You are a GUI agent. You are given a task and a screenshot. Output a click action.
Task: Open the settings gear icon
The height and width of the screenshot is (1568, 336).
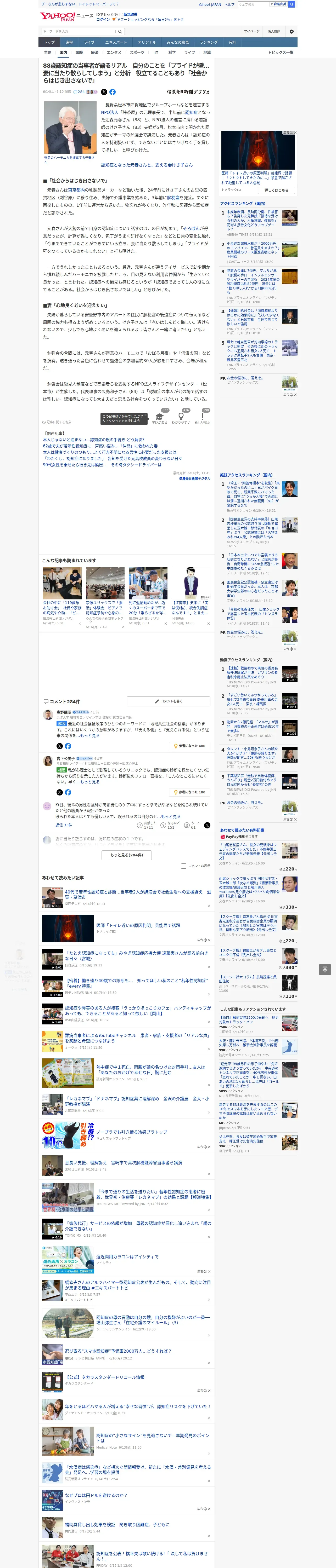(292, 32)
